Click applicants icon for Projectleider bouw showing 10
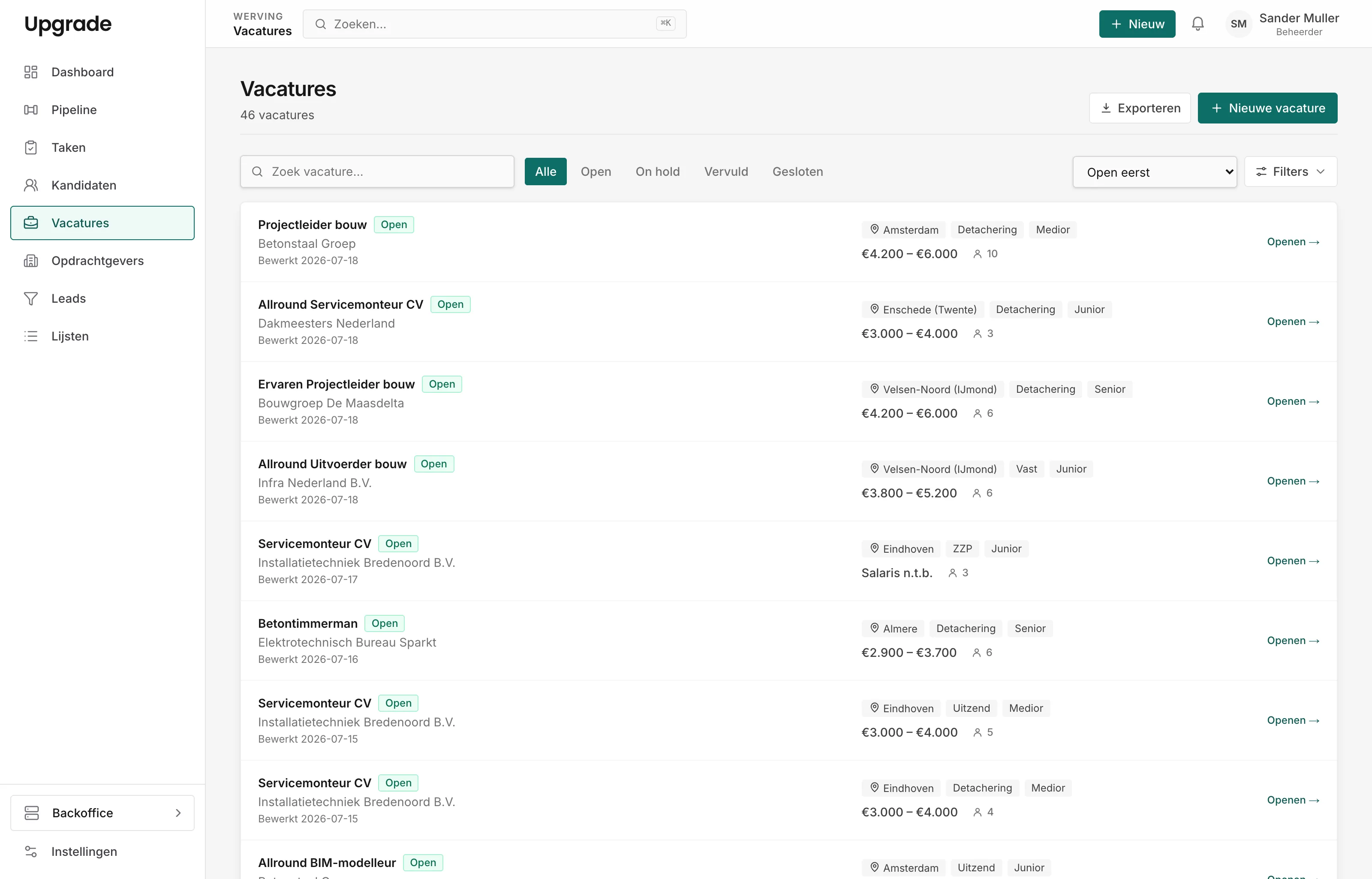Viewport: 1372px width, 879px height. point(978,254)
